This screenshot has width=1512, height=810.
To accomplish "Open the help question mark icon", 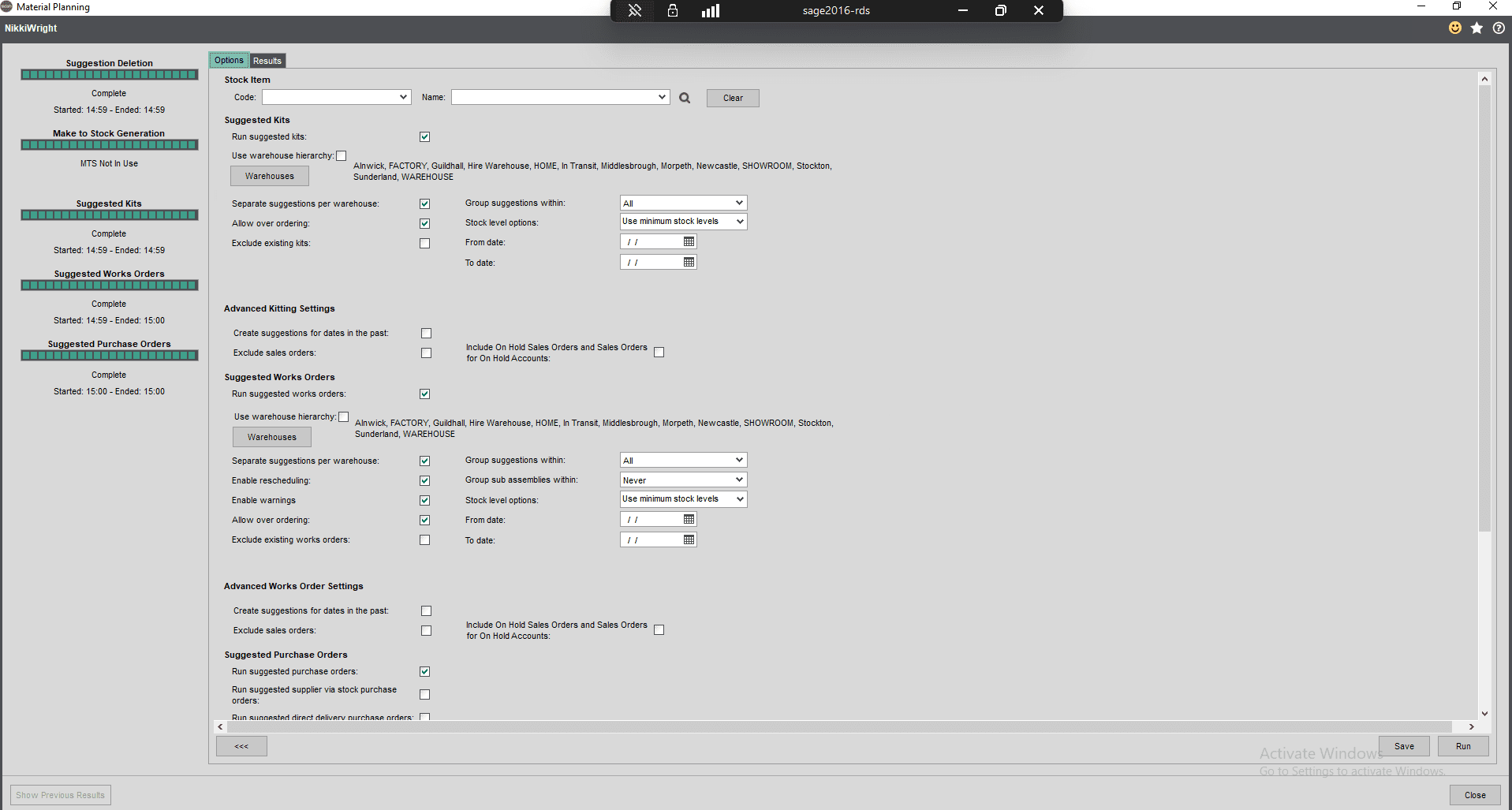I will tap(1499, 28).
